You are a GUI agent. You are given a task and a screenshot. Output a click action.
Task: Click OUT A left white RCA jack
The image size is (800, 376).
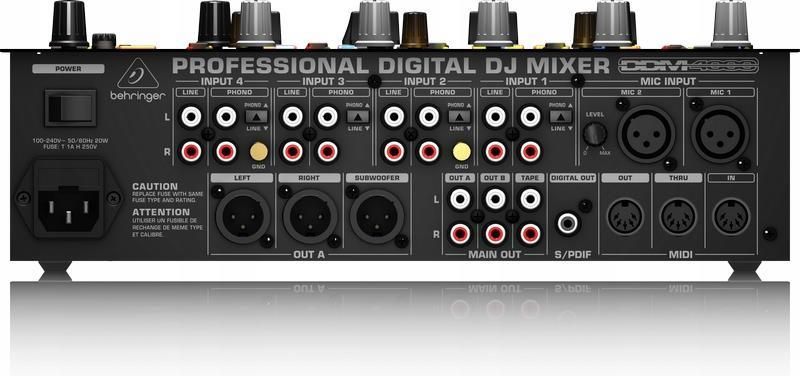coord(460,199)
